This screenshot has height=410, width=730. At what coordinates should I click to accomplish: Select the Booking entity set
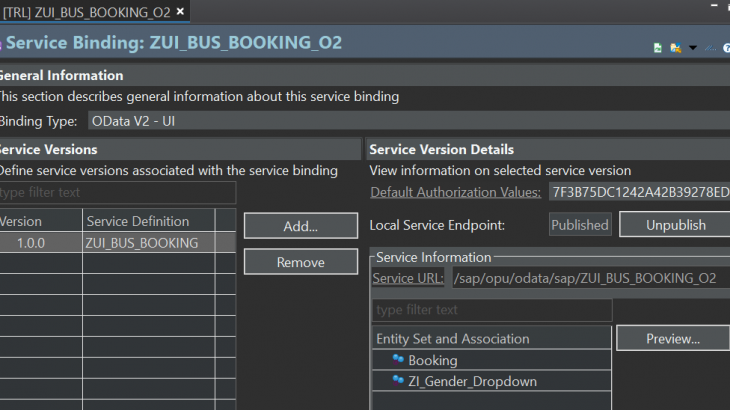432,360
